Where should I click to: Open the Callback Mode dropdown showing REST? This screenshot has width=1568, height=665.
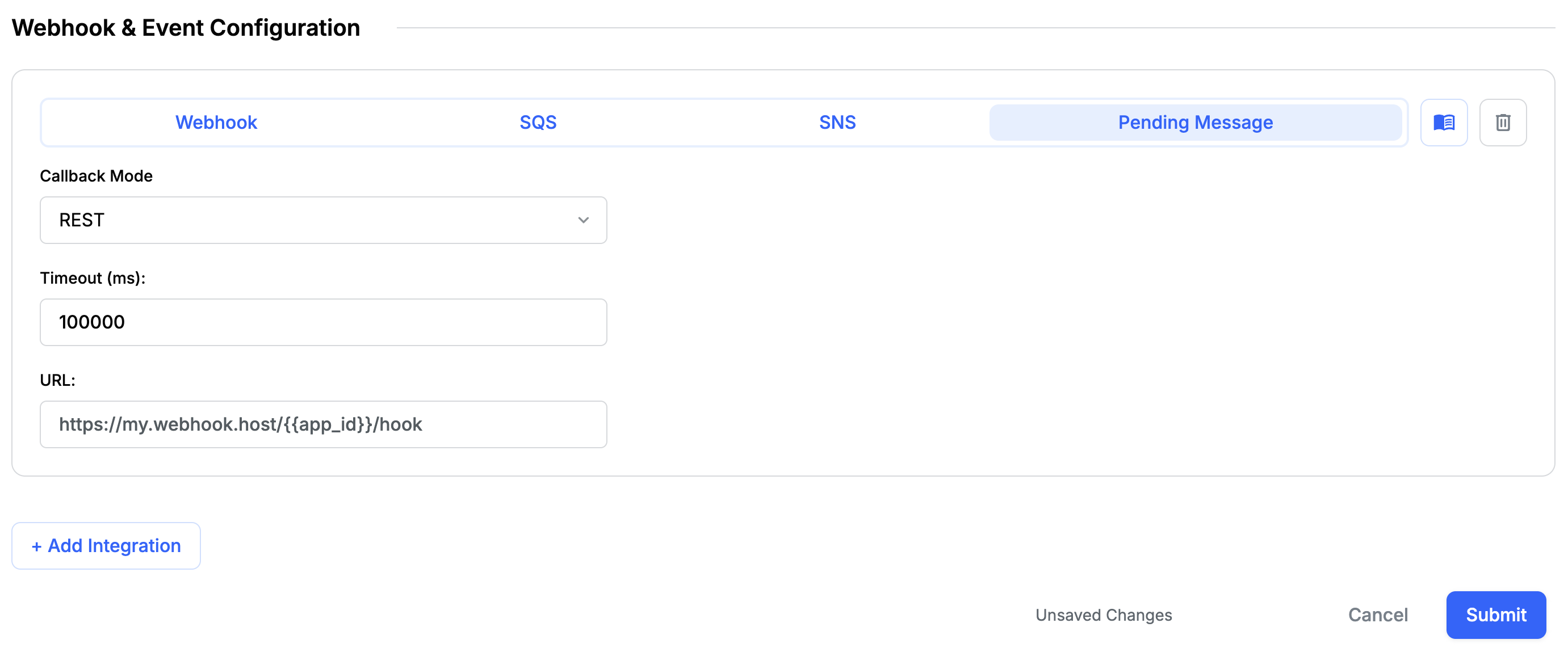click(x=322, y=220)
